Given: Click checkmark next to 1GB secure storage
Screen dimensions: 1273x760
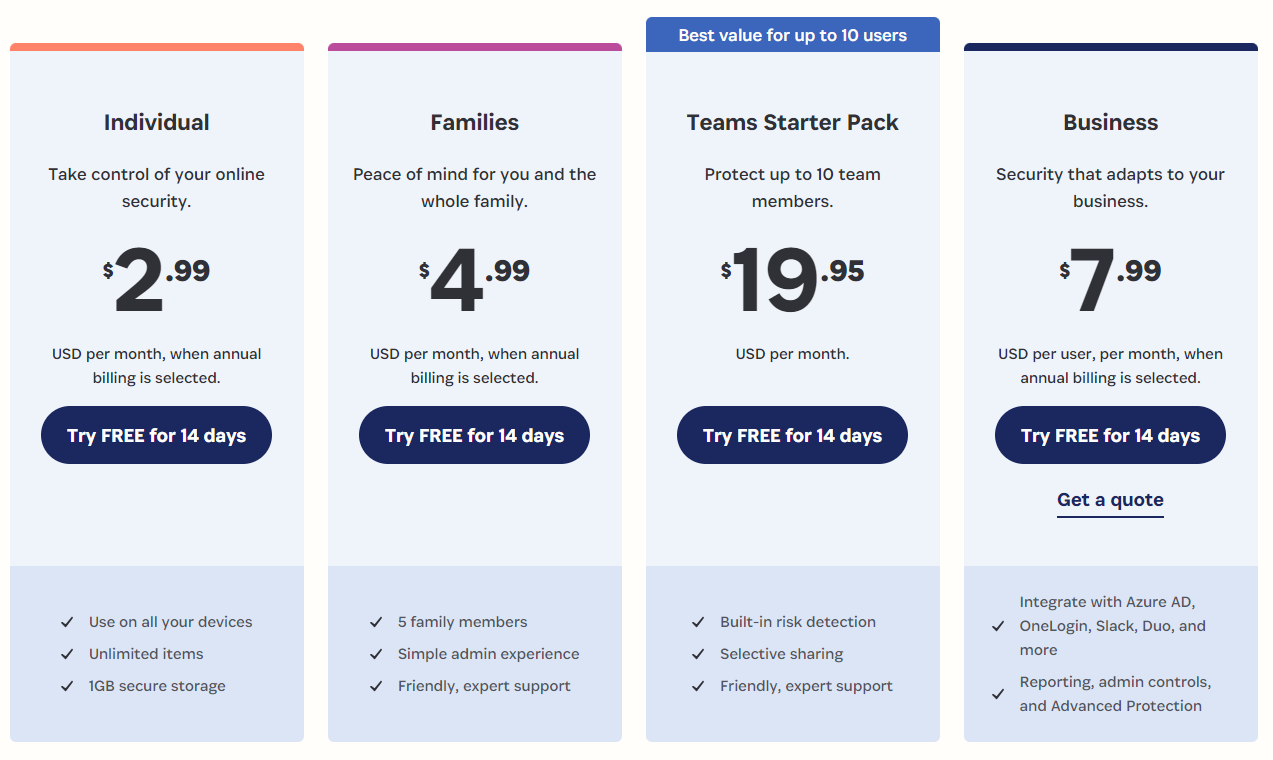Looking at the screenshot, I should pyautogui.click(x=67, y=686).
